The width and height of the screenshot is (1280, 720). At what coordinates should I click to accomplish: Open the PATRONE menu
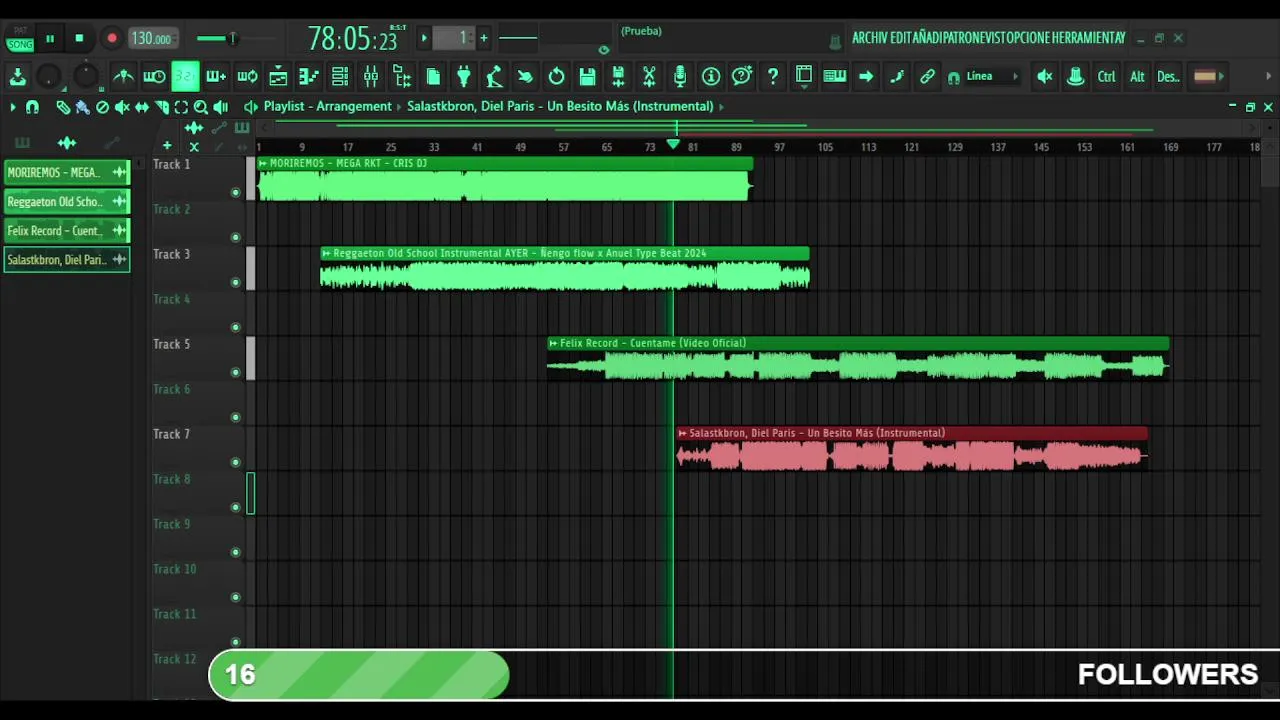tap(964, 38)
